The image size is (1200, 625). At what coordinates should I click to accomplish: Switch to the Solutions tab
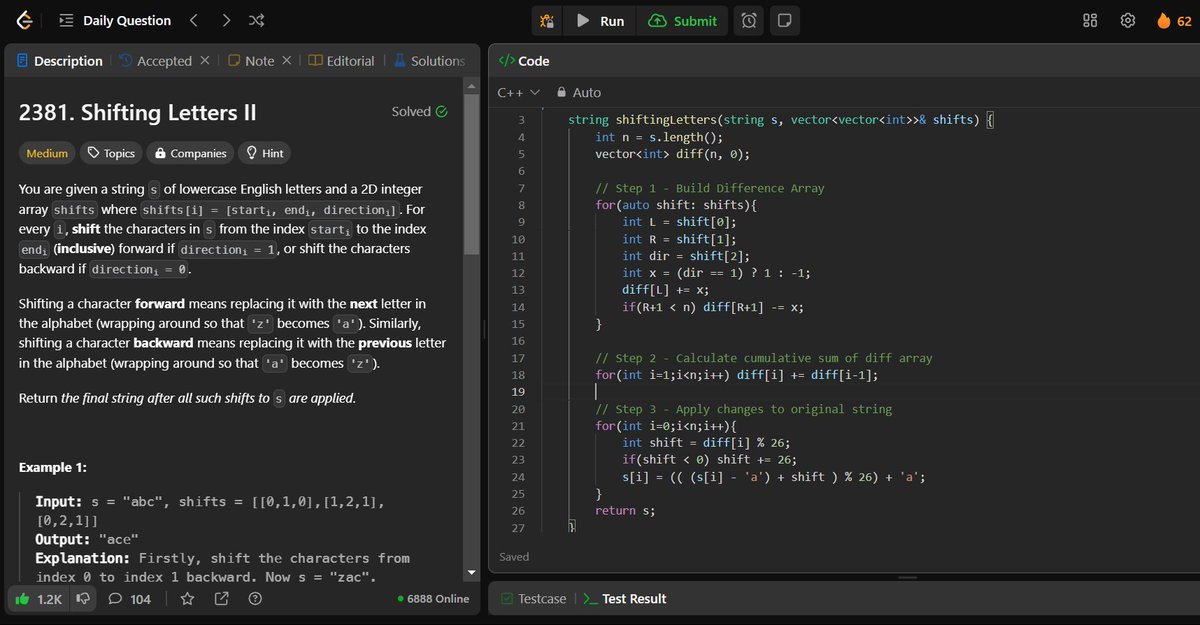click(427, 61)
